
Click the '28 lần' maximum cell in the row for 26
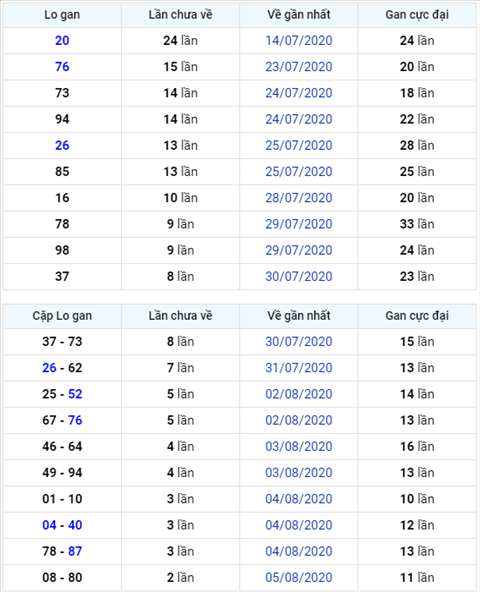point(417,145)
